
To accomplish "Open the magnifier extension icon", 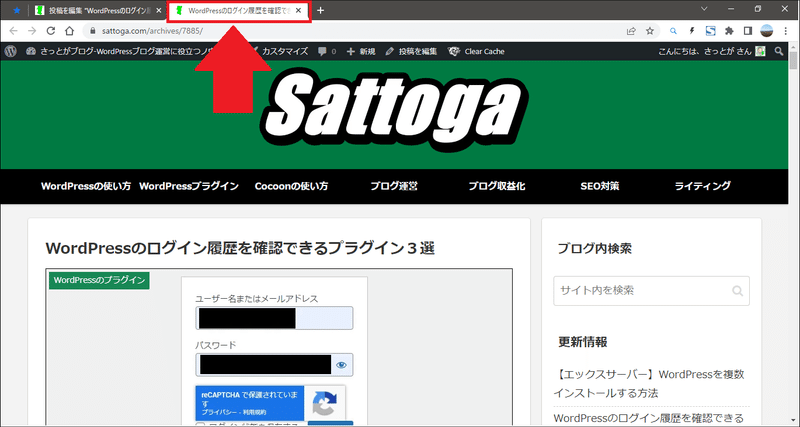I will (673, 31).
